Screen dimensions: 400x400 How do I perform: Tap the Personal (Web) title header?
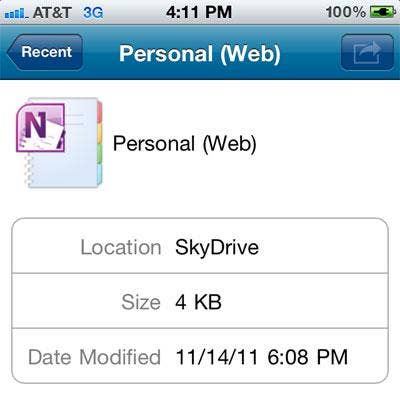(200, 53)
